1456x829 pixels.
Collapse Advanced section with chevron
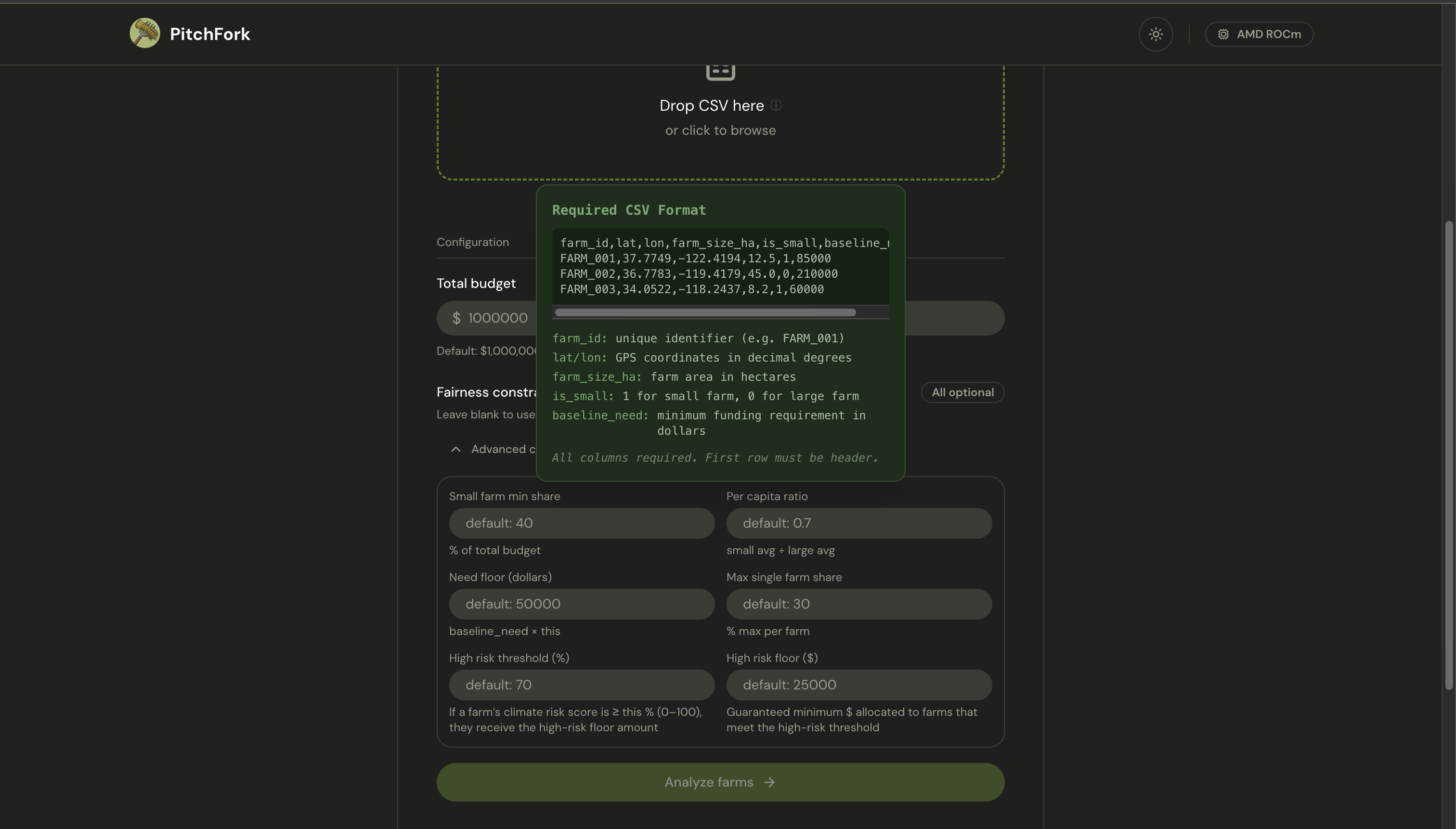(x=455, y=449)
